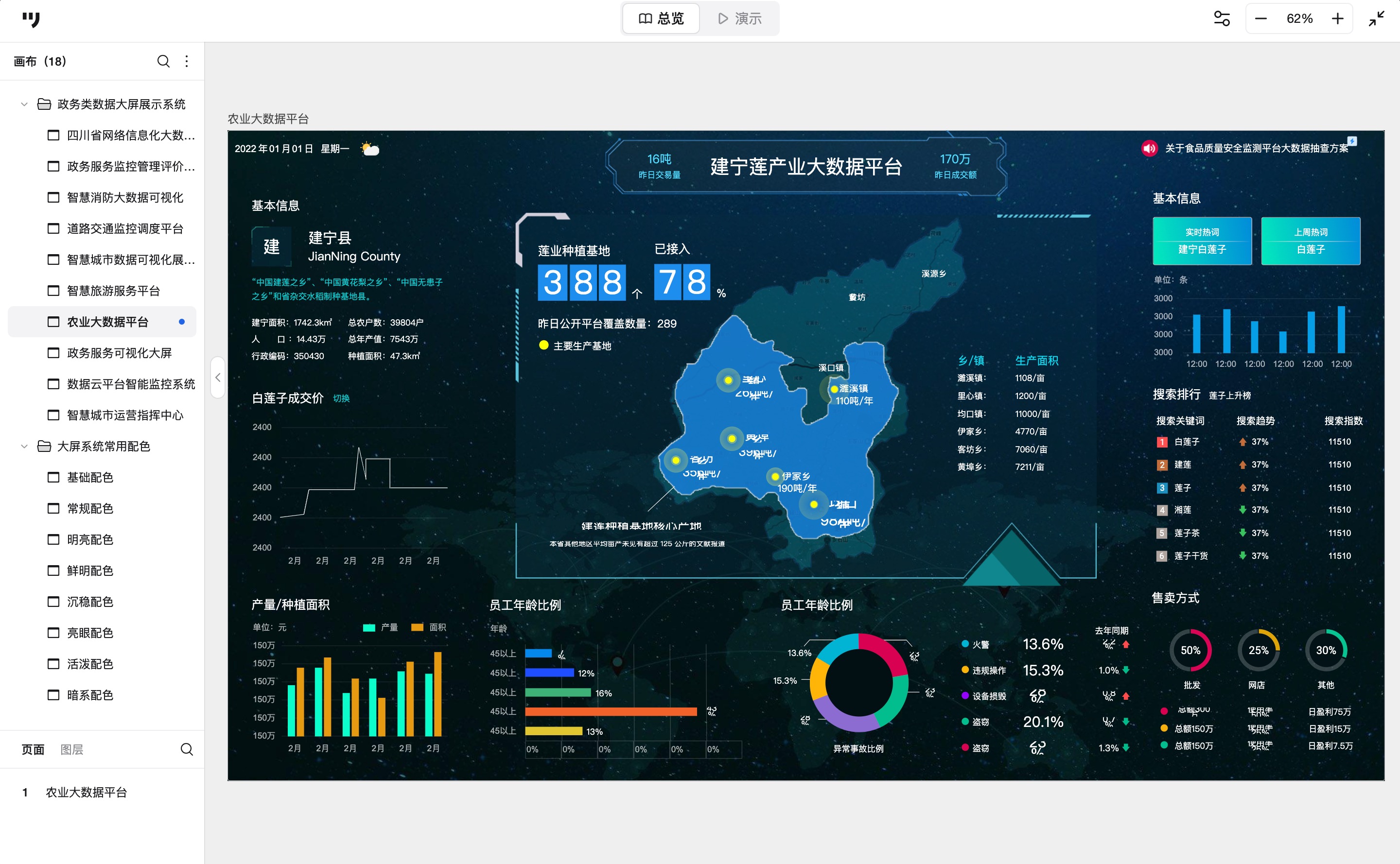Click the red speaker announcement icon
Screen dimensions: 1400x864
pyautogui.click(x=1149, y=149)
